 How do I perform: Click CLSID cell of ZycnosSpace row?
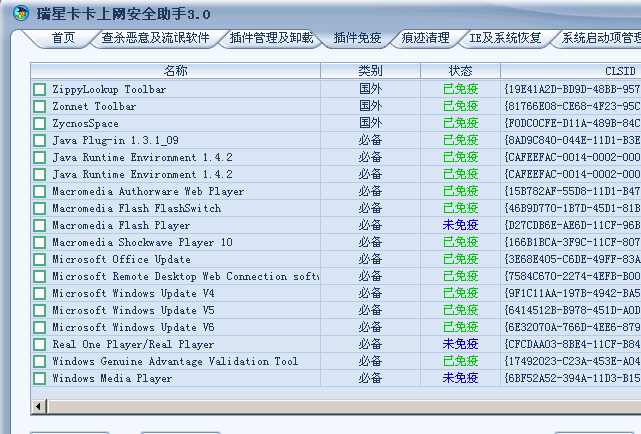572,123
